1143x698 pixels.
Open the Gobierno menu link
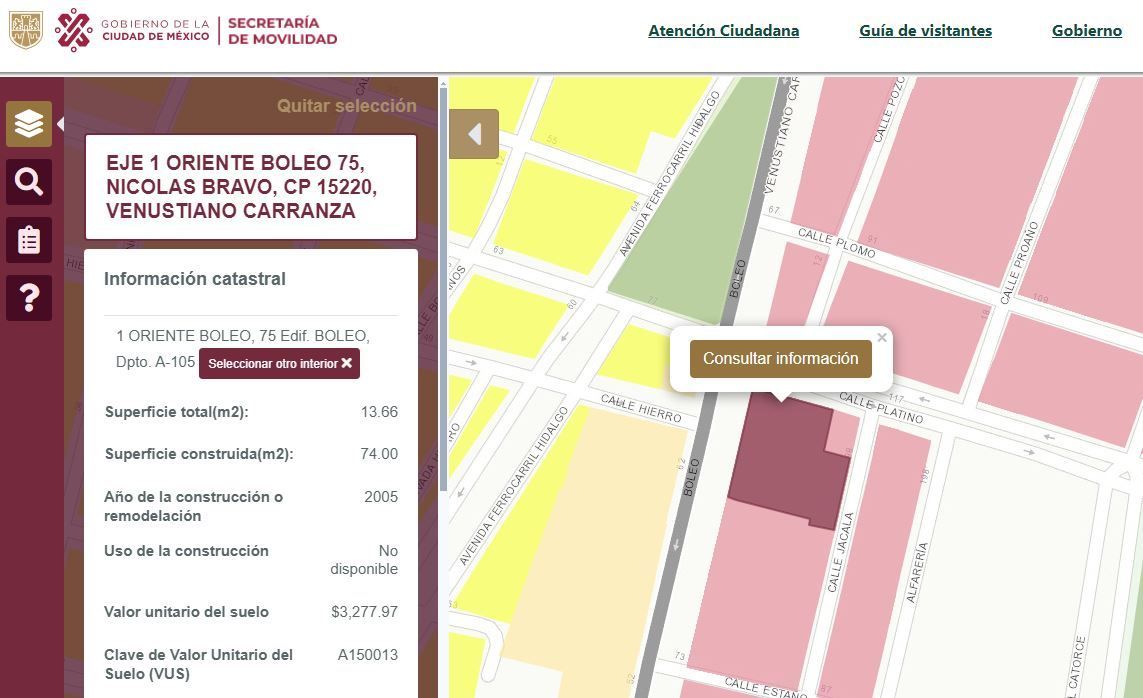click(x=1086, y=30)
